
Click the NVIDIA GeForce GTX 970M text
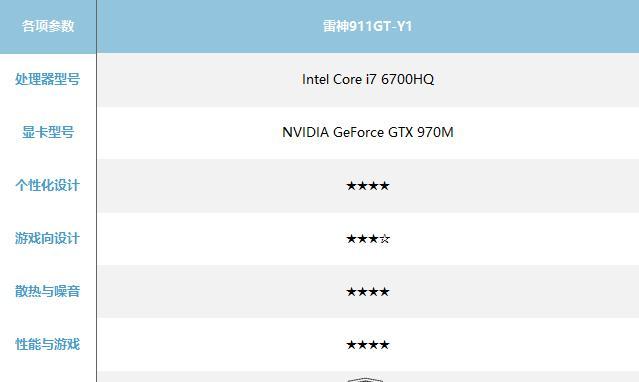pyautogui.click(x=368, y=132)
